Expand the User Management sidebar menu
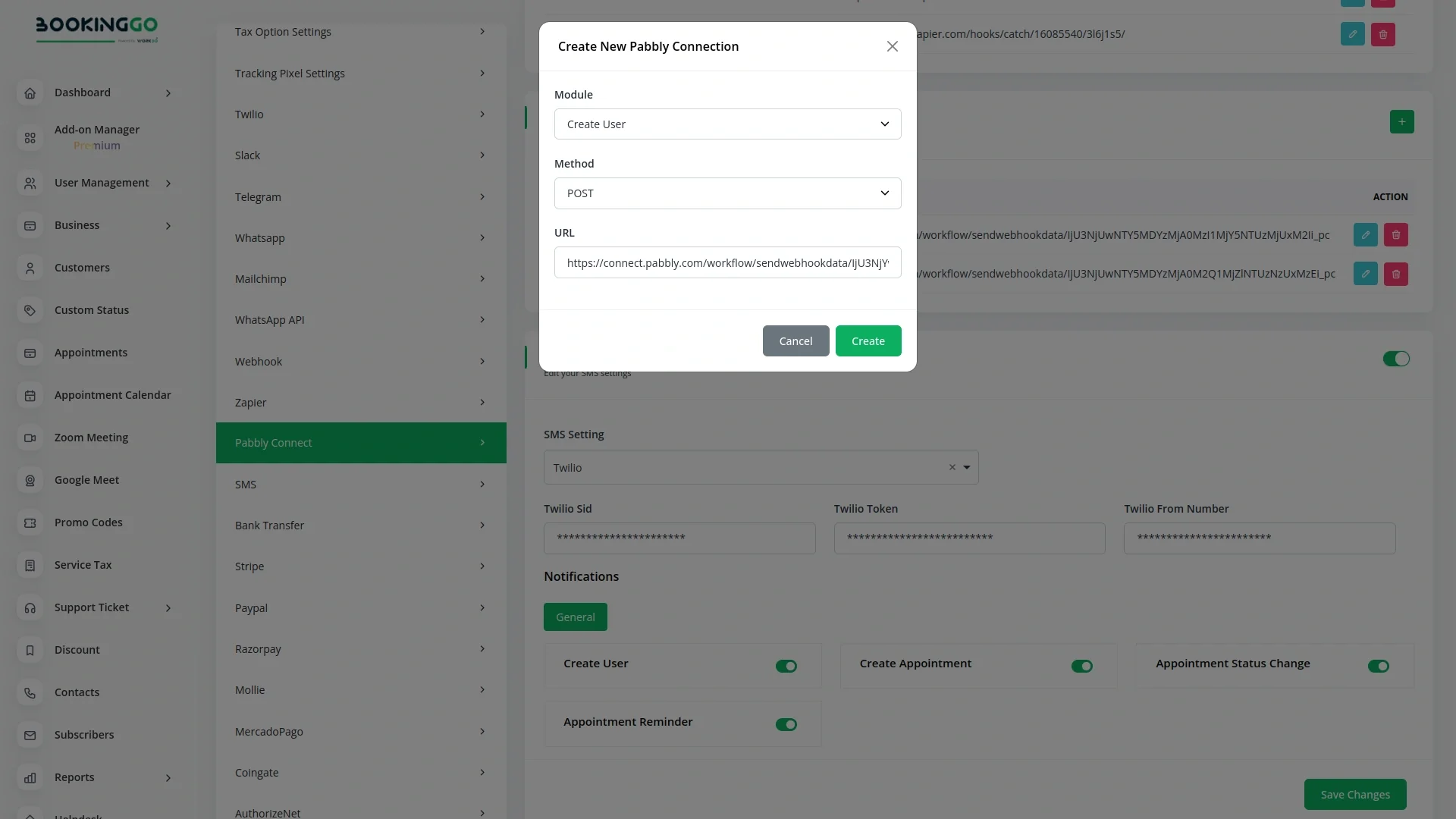 coord(102,183)
